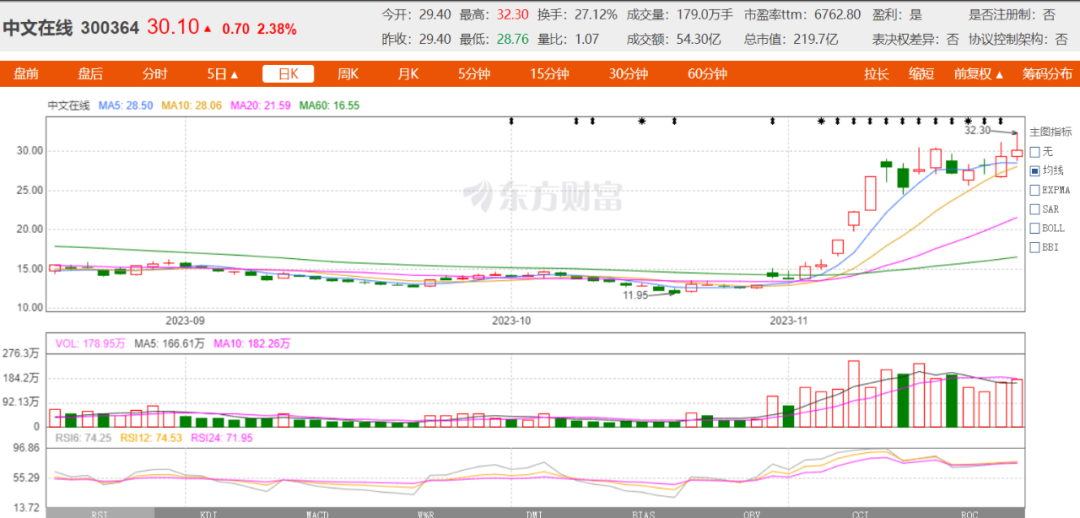Viewport: 1080px width, 518px height.
Task: Select the SAR indicator checkbox
Action: 1034,209
